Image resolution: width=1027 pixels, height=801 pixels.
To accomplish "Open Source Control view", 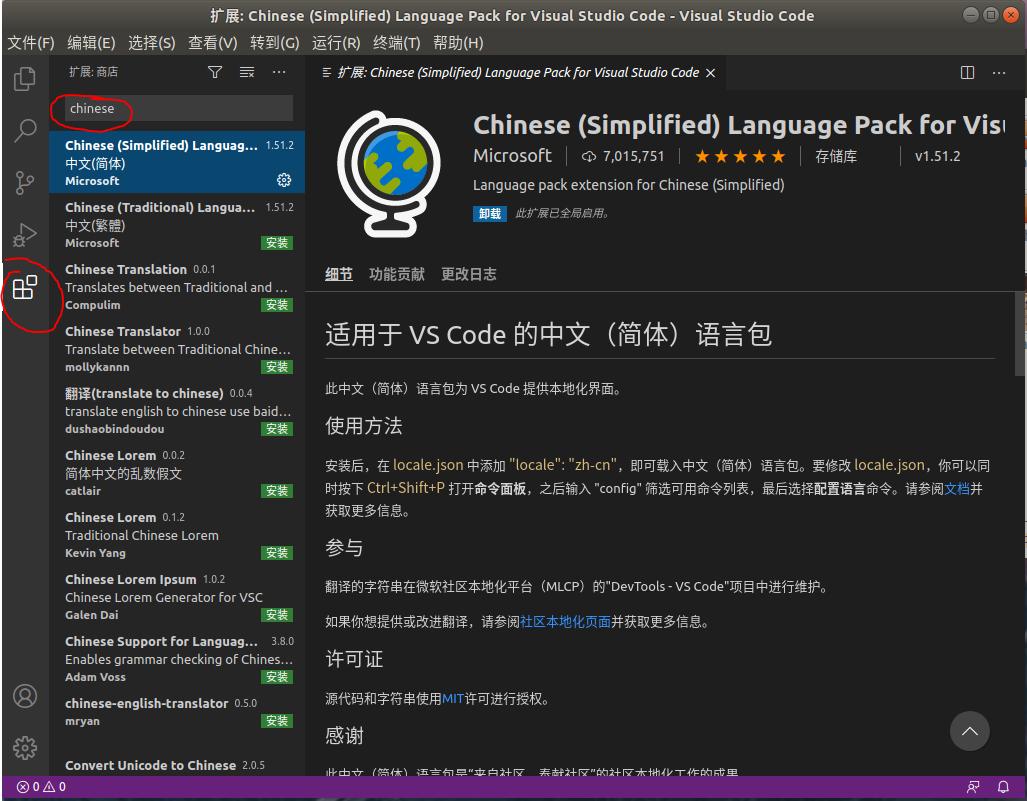I will [x=25, y=183].
